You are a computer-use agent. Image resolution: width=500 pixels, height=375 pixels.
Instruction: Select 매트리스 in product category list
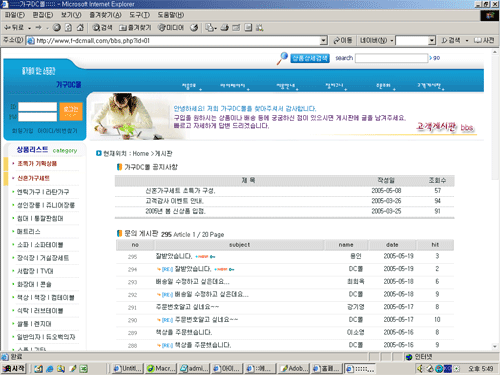[x=29, y=231]
